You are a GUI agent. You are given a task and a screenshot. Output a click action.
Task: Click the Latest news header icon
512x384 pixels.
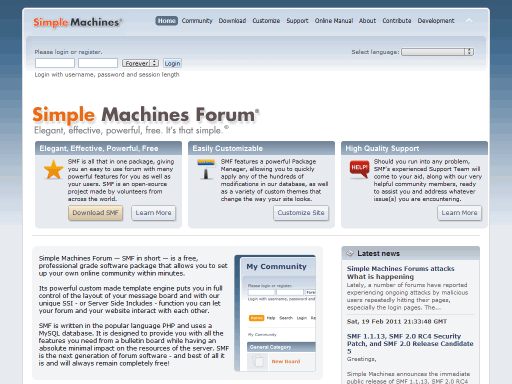click(350, 253)
